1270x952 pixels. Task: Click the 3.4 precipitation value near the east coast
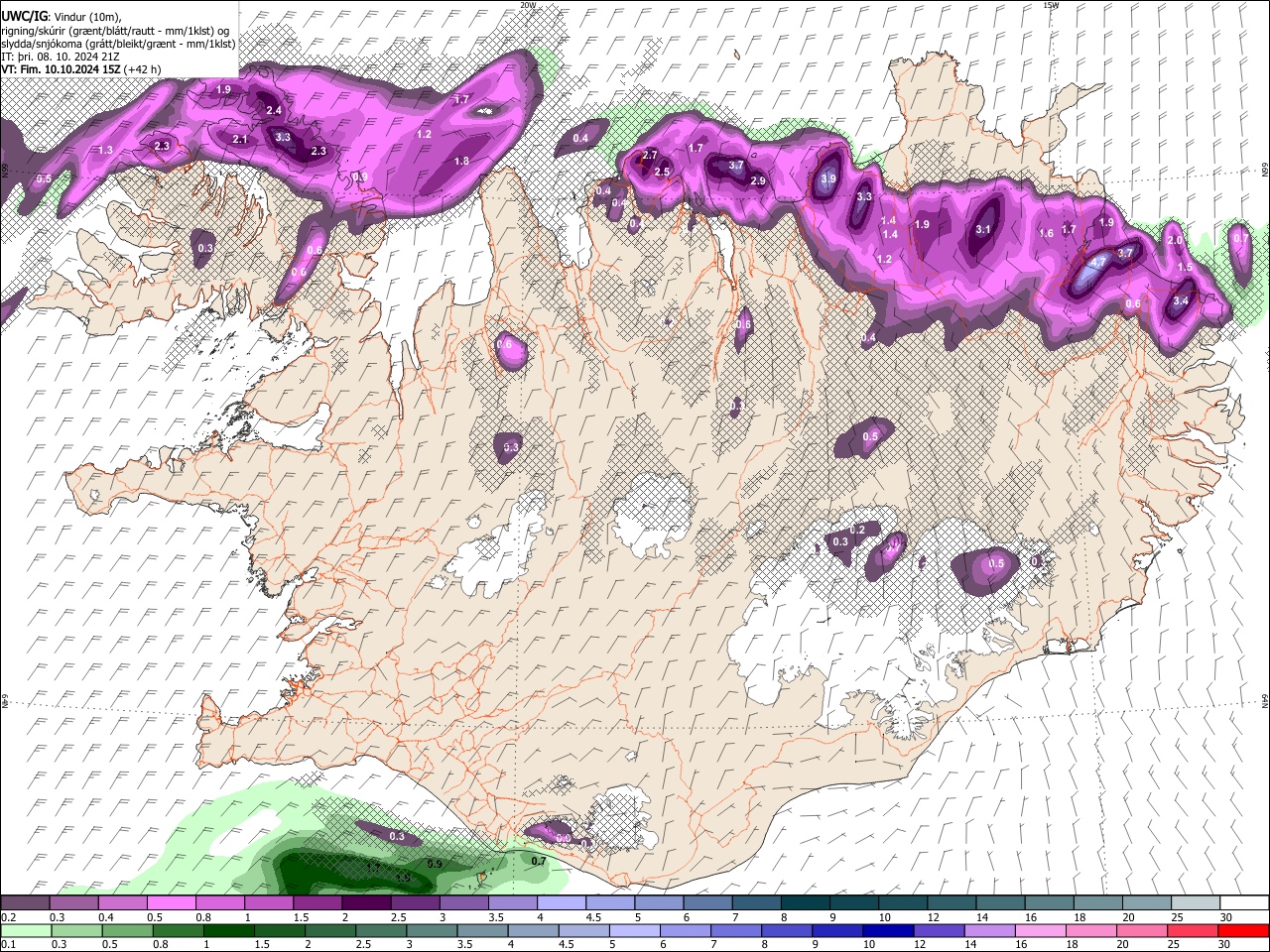coord(1181,300)
